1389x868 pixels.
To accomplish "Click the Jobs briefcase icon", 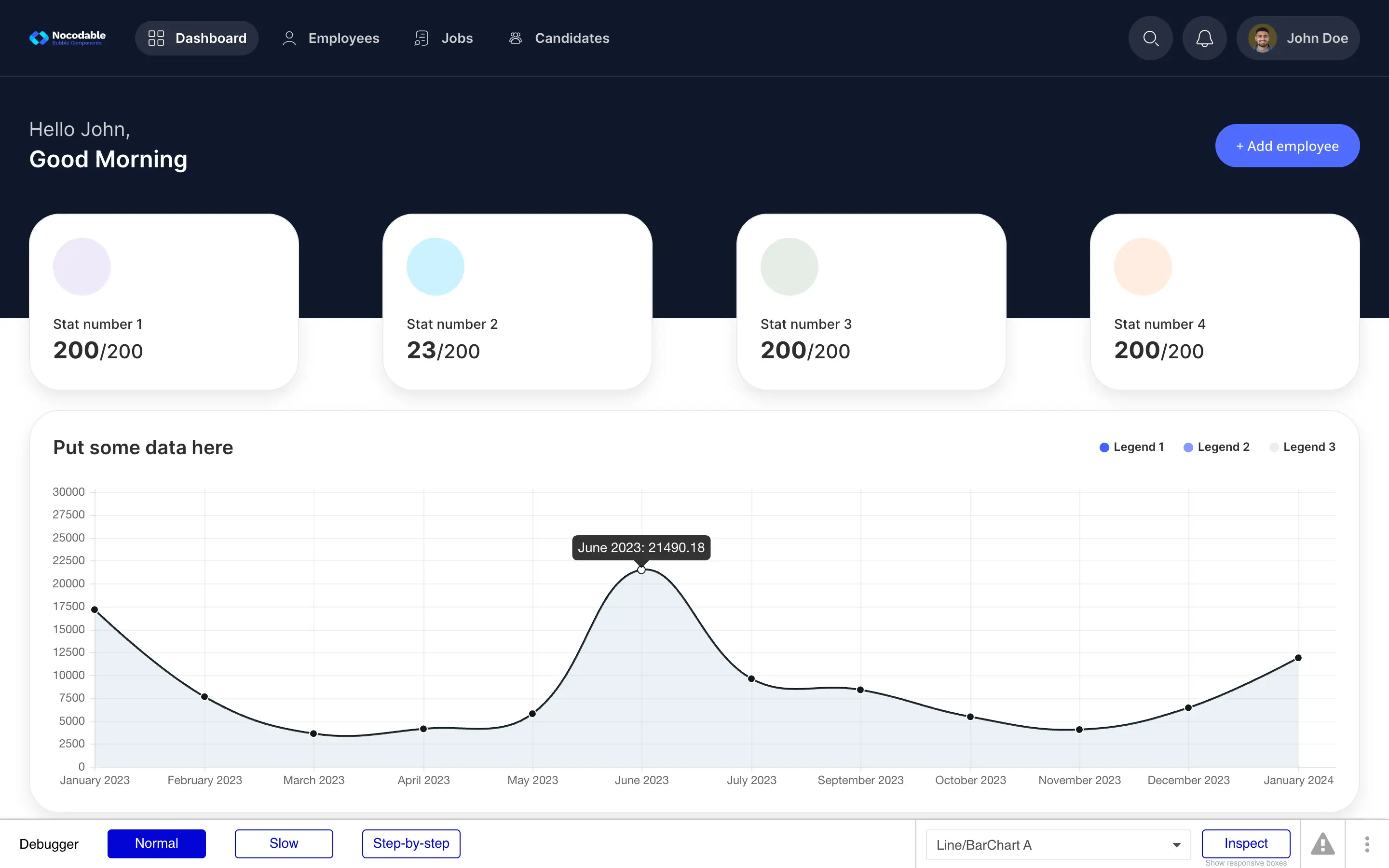I will [422, 38].
